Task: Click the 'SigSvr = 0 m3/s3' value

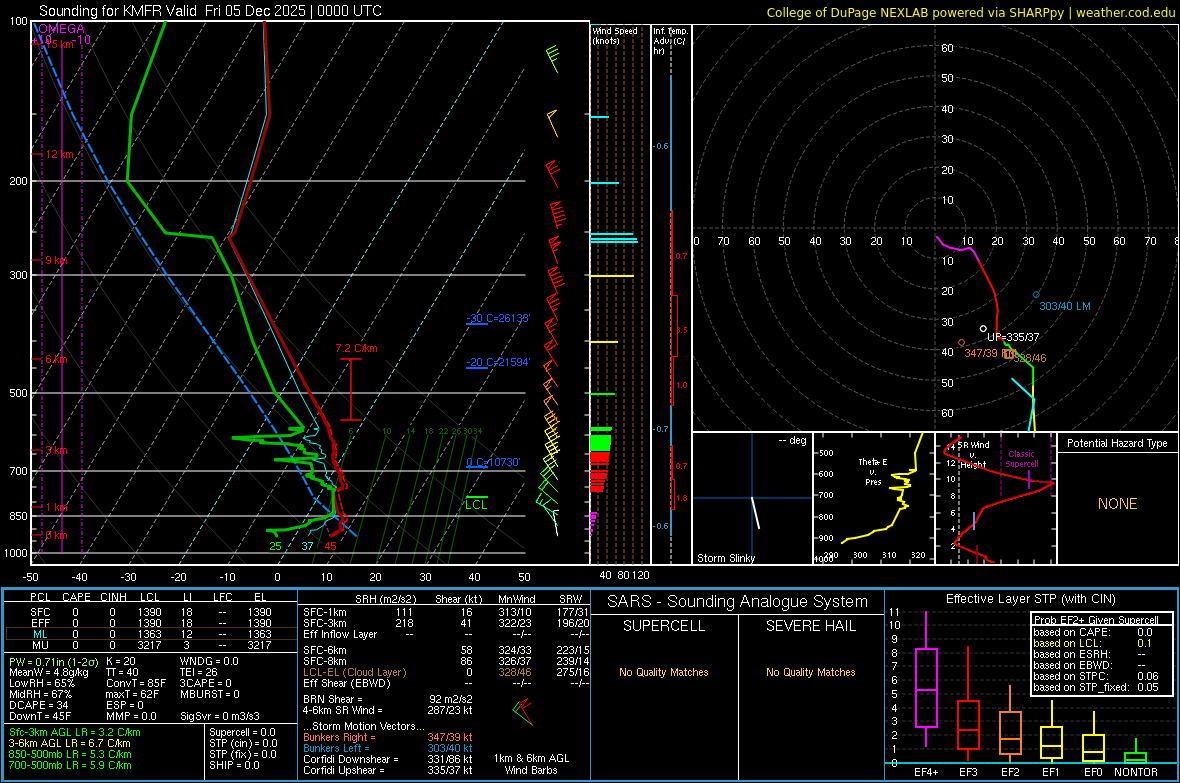Action: (x=220, y=717)
